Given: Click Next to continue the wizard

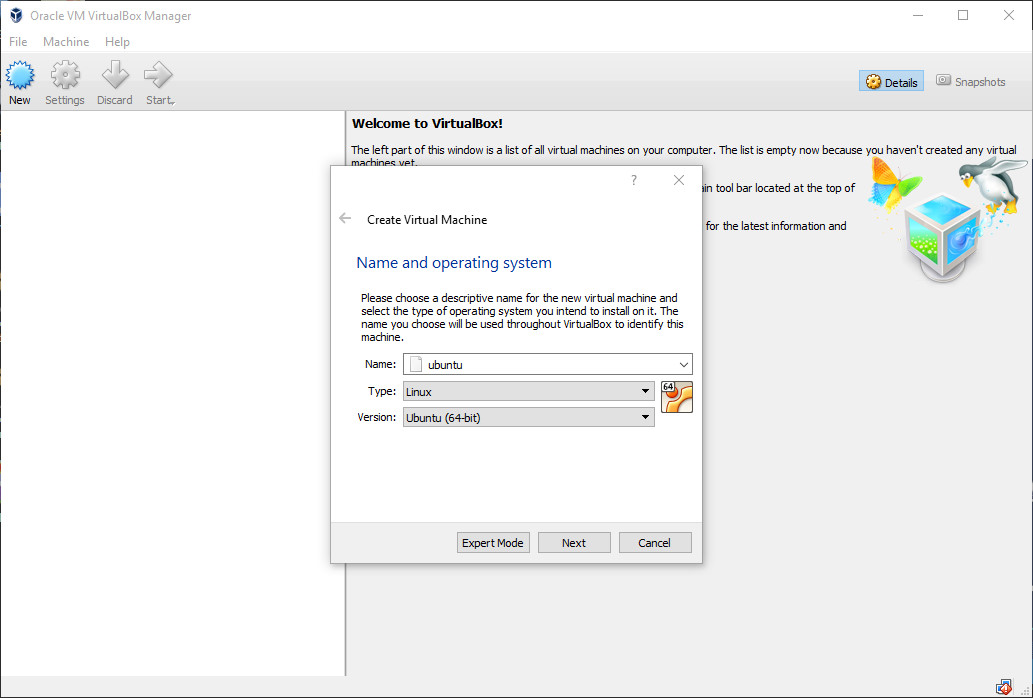Looking at the screenshot, I should 574,543.
